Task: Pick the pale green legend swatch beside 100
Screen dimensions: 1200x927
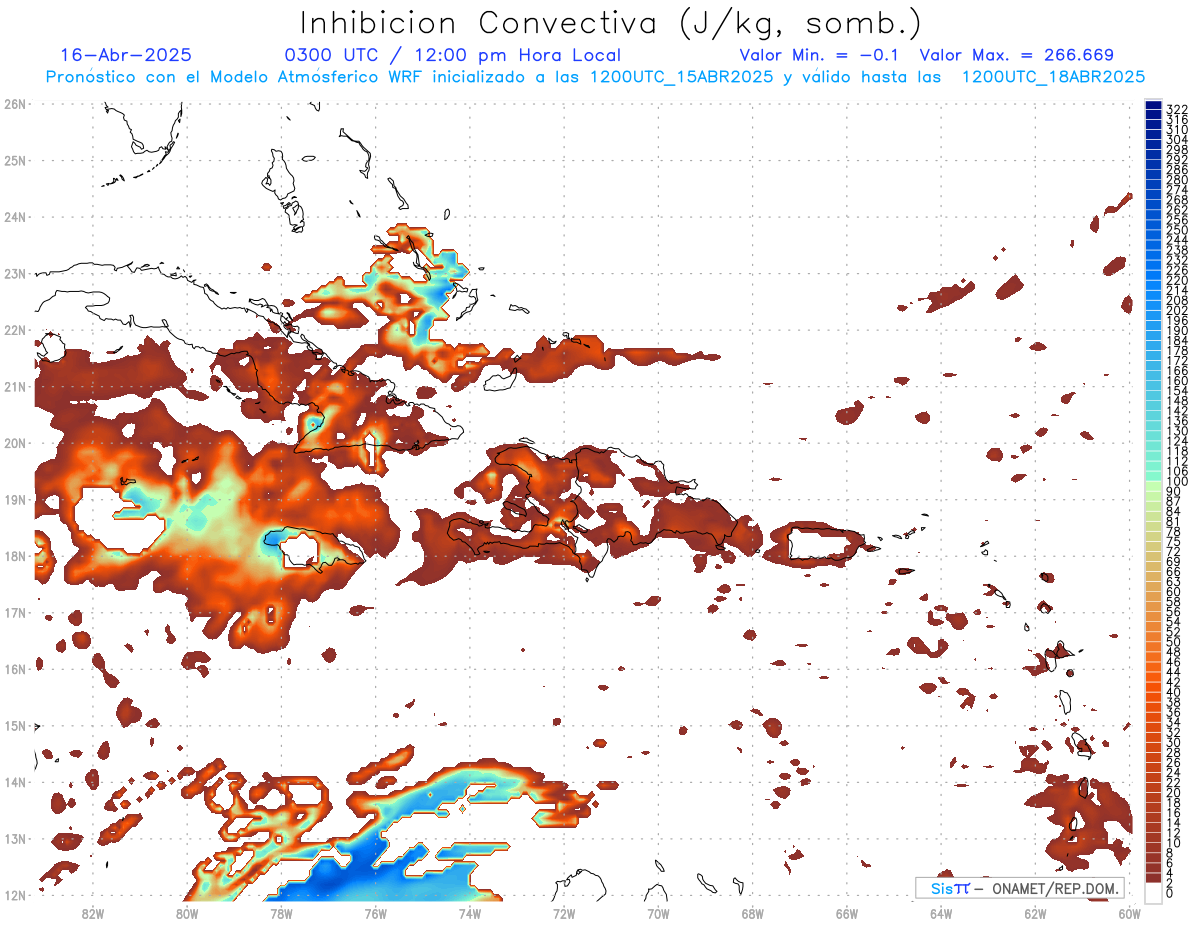Action: click(x=1154, y=485)
